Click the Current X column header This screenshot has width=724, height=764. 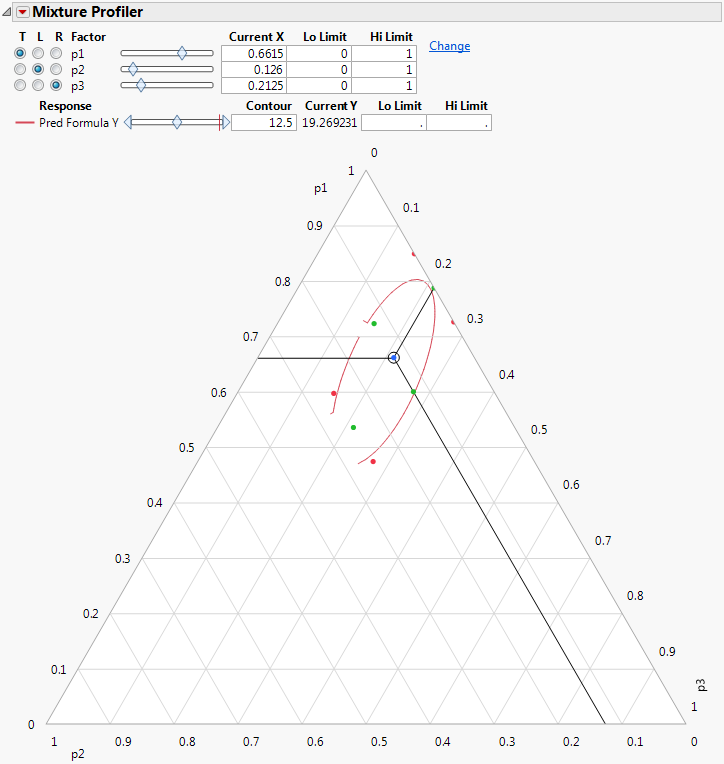click(x=256, y=37)
